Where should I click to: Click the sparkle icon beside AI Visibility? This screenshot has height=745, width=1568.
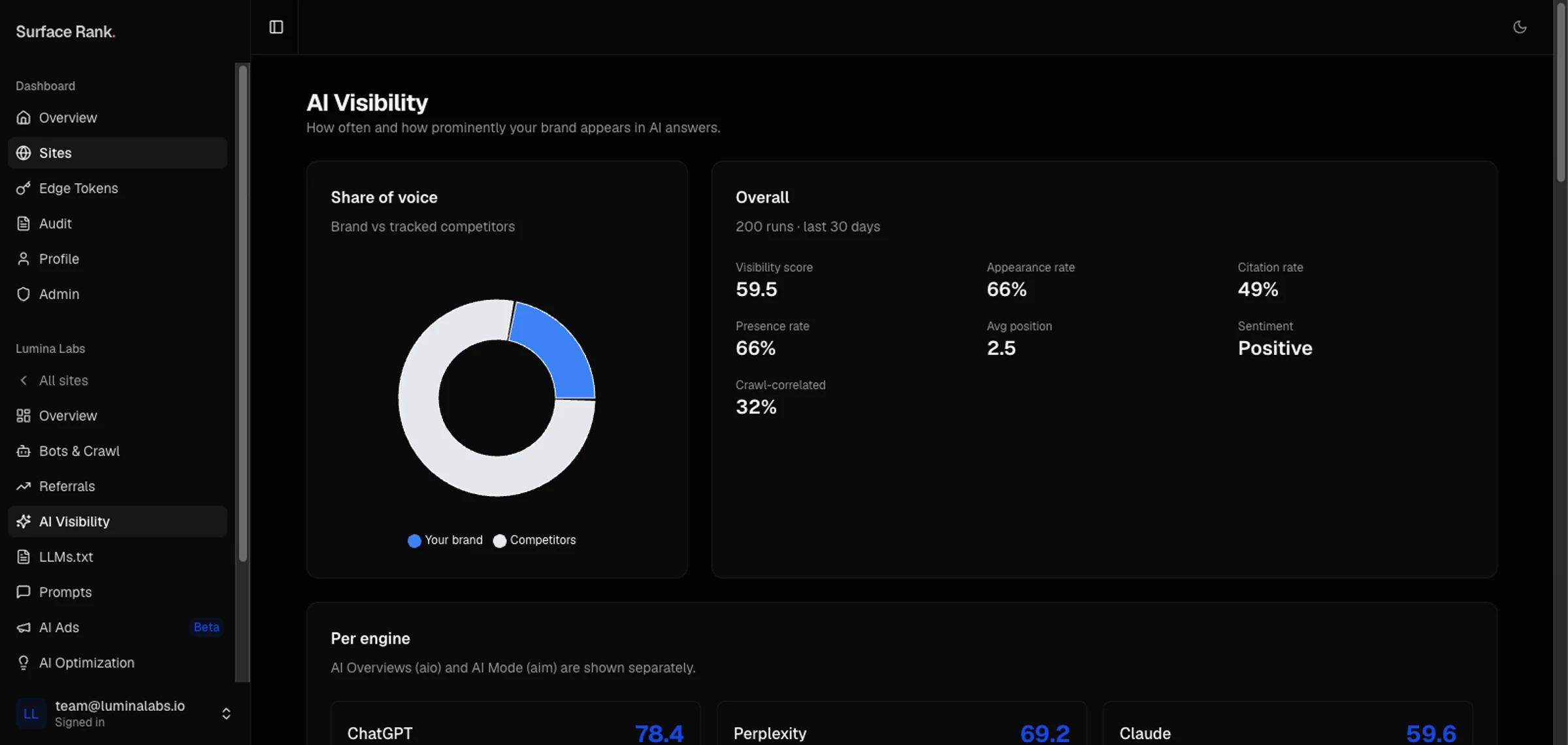[24, 521]
